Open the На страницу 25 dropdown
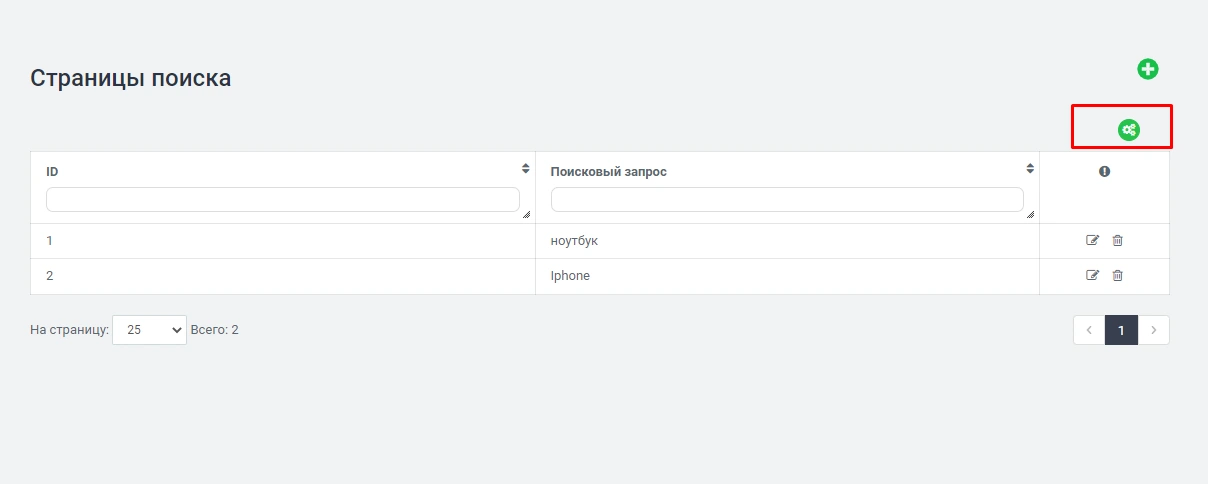The height and width of the screenshot is (484, 1208). pyautogui.click(x=149, y=330)
